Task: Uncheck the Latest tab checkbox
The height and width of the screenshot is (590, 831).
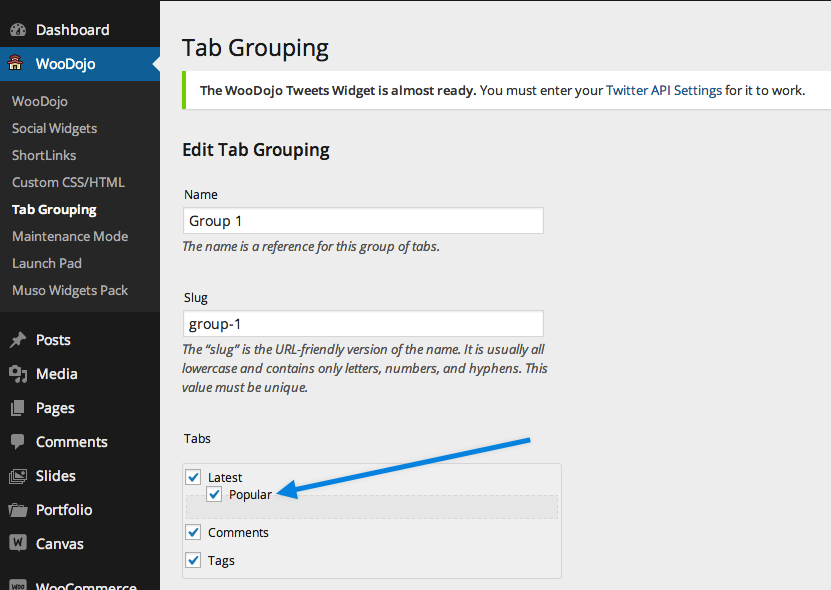Action: pyautogui.click(x=193, y=477)
